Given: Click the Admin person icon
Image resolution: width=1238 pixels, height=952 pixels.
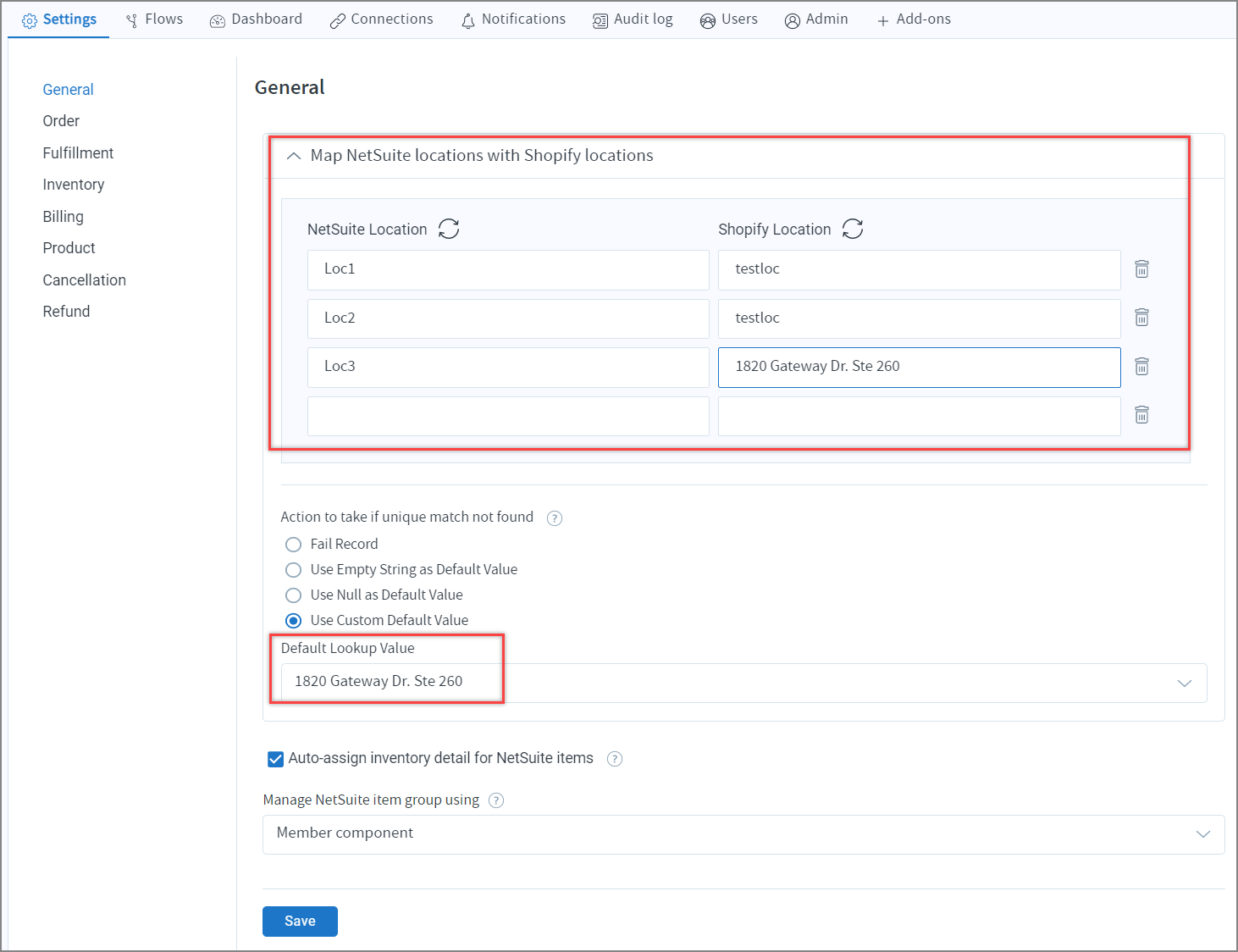Looking at the screenshot, I should (x=793, y=20).
